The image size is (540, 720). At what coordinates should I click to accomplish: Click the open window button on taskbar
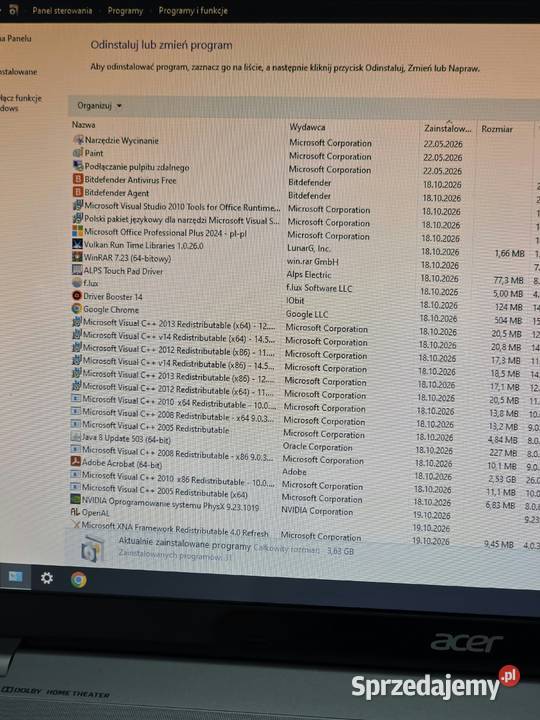15,576
